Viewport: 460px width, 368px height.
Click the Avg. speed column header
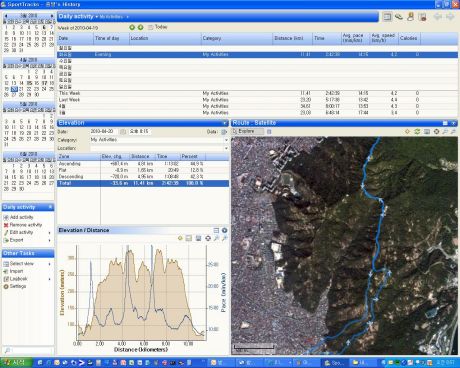click(384, 38)
